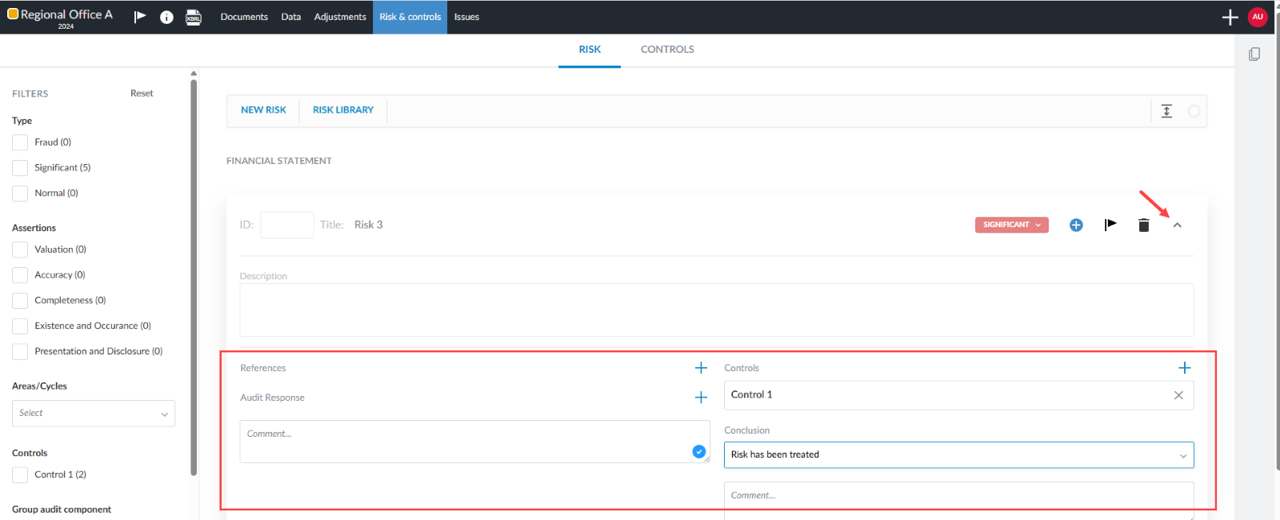
Task: Flag Risk 3 with the flag icon
Action: click(x=1110, y=225)
